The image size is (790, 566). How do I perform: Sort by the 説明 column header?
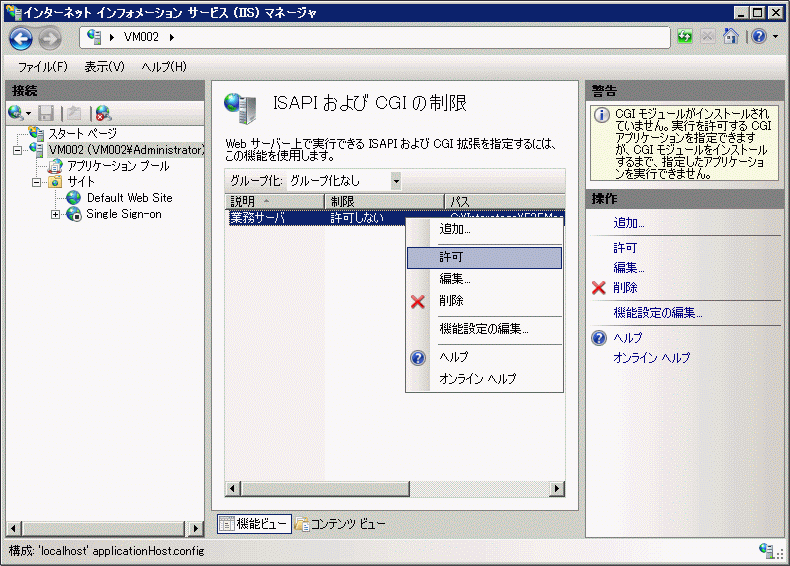point(274,202)
